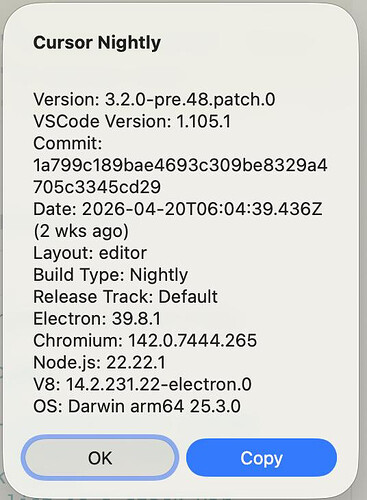Click the (2 wks ago) text
Screen dimensions: 367x500
(x=81, y=231)
